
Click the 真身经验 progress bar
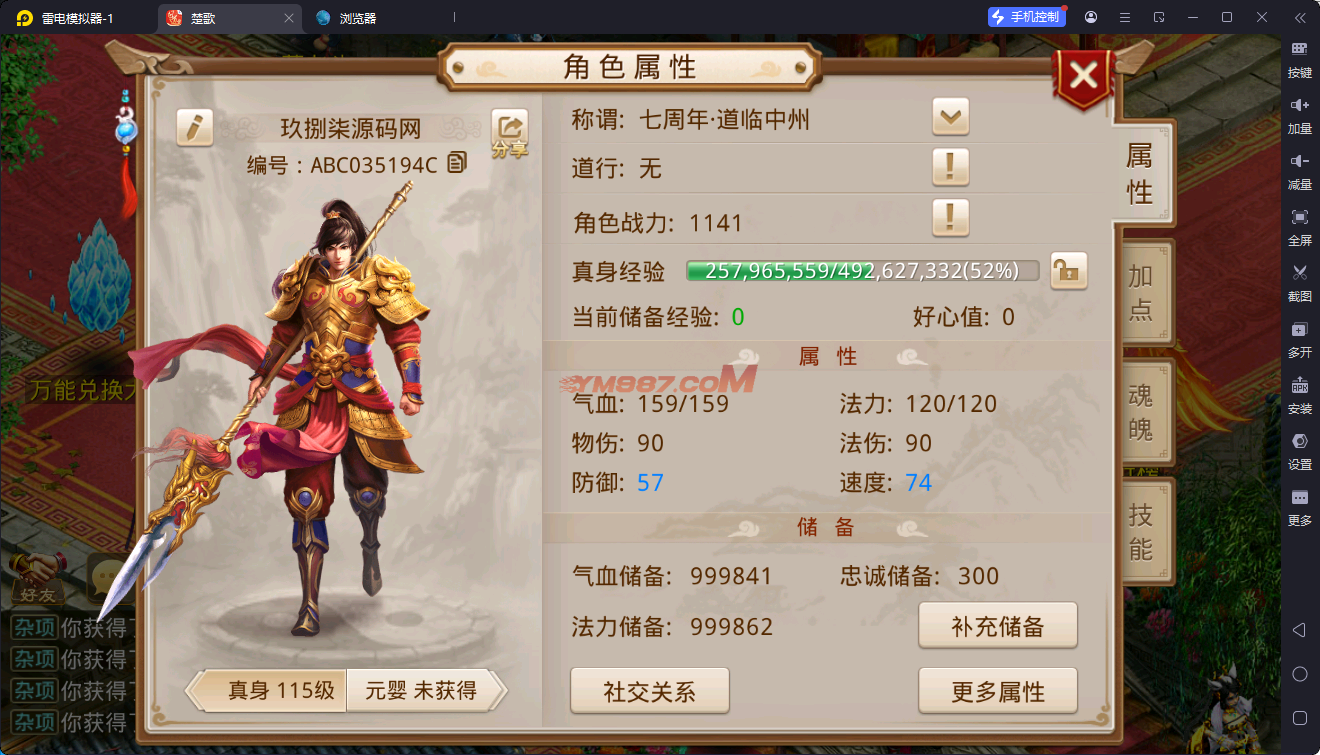(862, 270)
